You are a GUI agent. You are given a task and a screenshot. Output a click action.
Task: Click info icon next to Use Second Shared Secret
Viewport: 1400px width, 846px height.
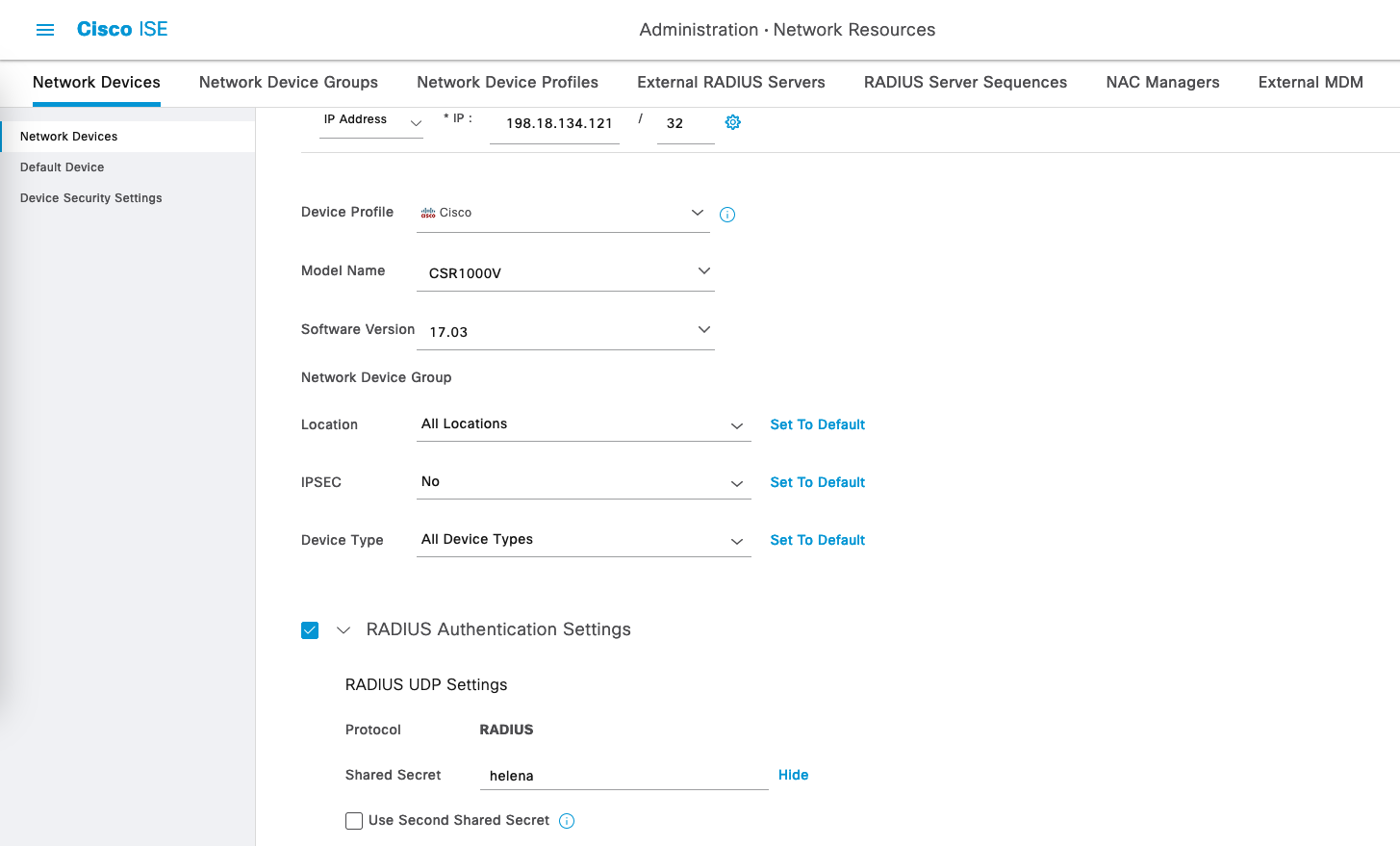coord(567,821)
